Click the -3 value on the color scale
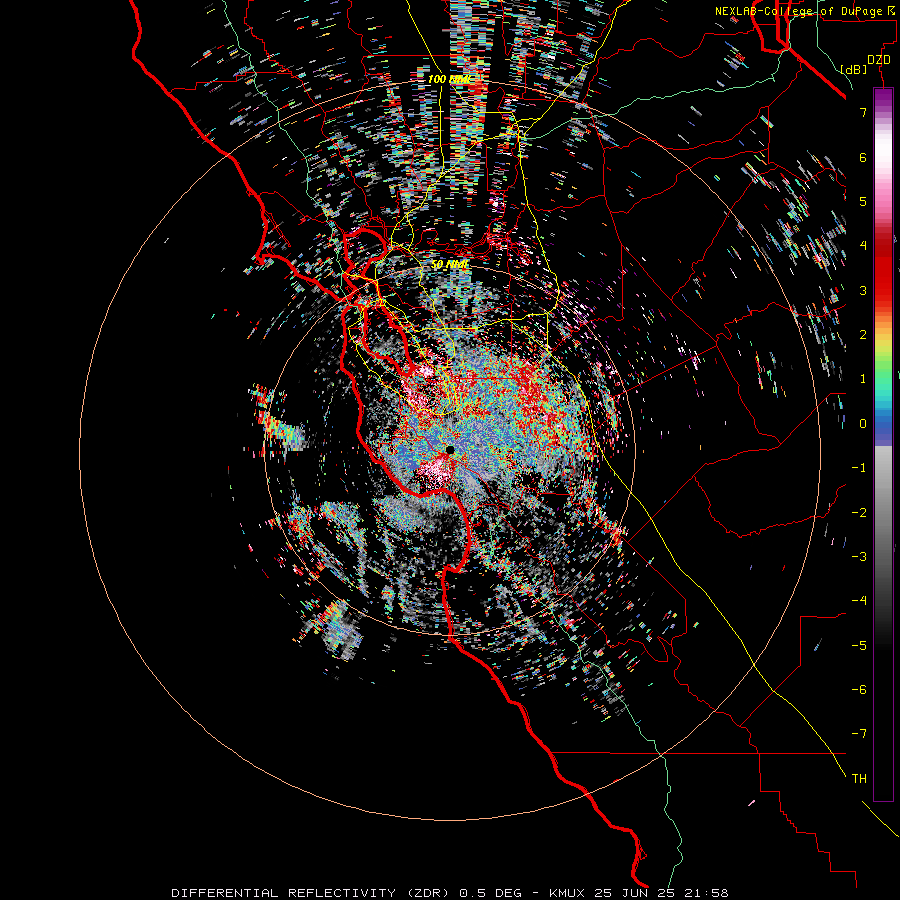The width and height of the screenshot is (900, 900). [x=859, y=557]
